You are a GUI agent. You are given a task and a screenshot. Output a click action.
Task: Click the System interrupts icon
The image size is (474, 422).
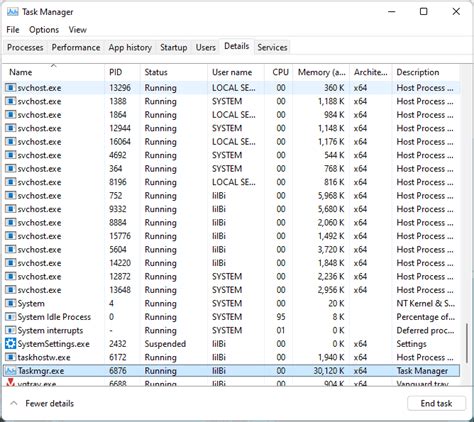[11, 330]
